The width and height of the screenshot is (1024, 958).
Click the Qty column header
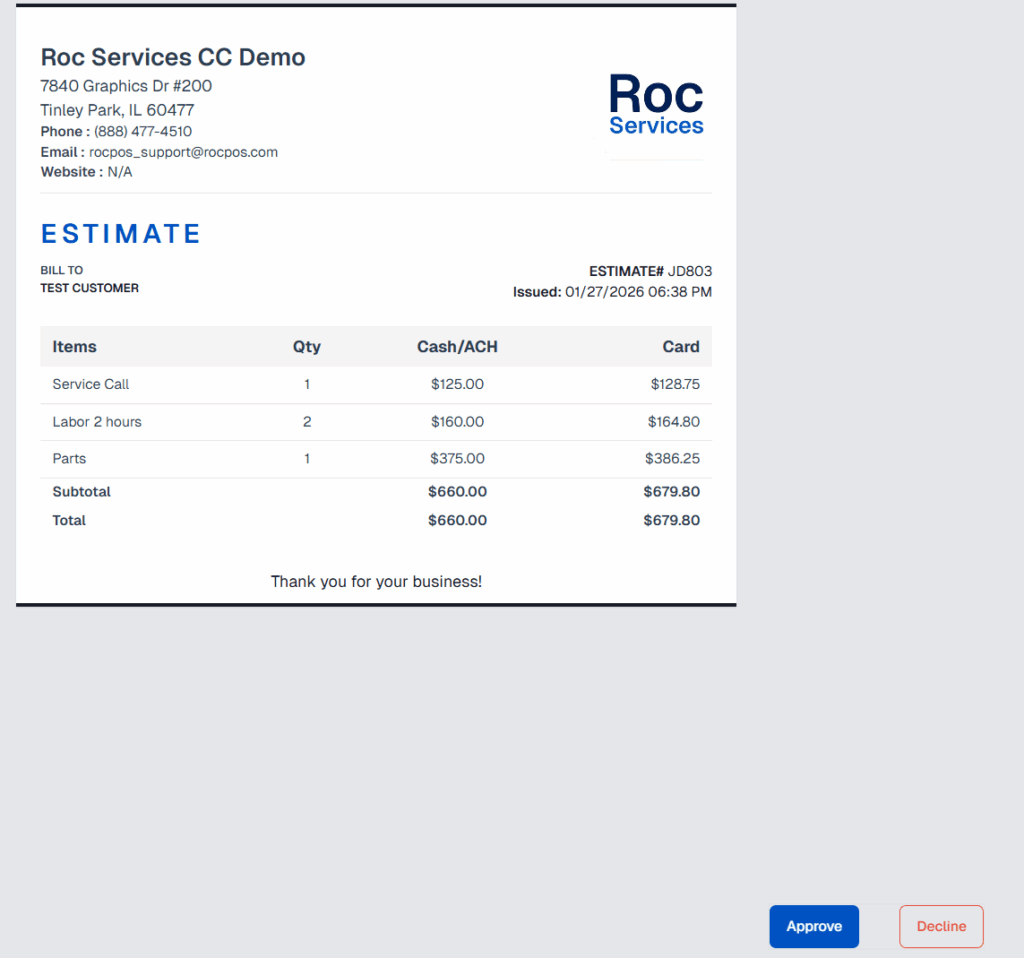pyautogui.click(x=307, y=347)
